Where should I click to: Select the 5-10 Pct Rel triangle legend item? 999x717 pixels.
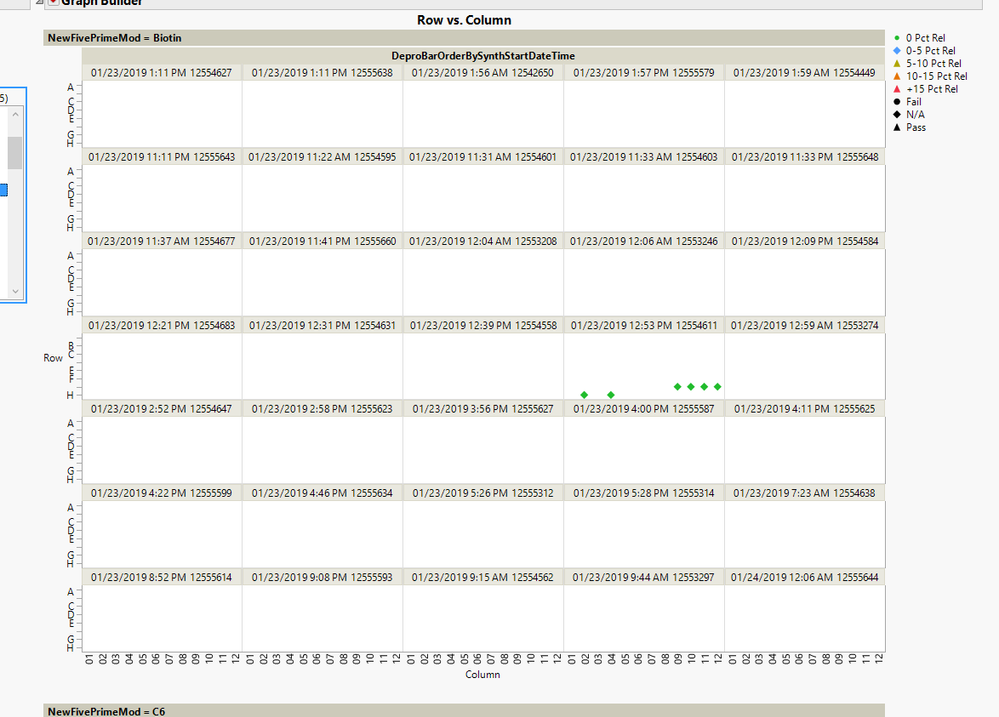coord(897,63)
